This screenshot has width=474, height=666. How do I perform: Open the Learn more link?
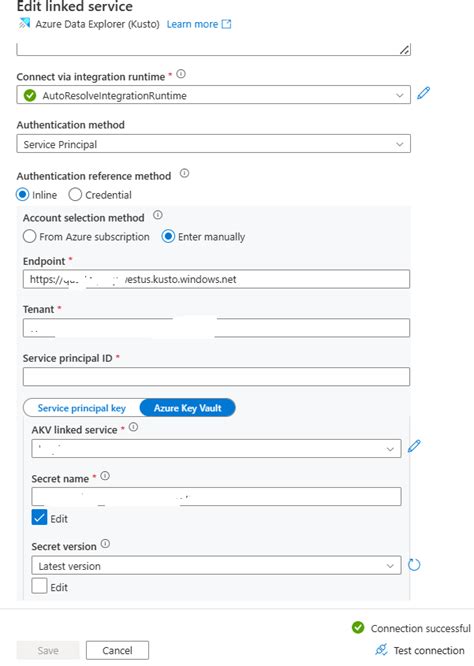click(x=199, y=24)
